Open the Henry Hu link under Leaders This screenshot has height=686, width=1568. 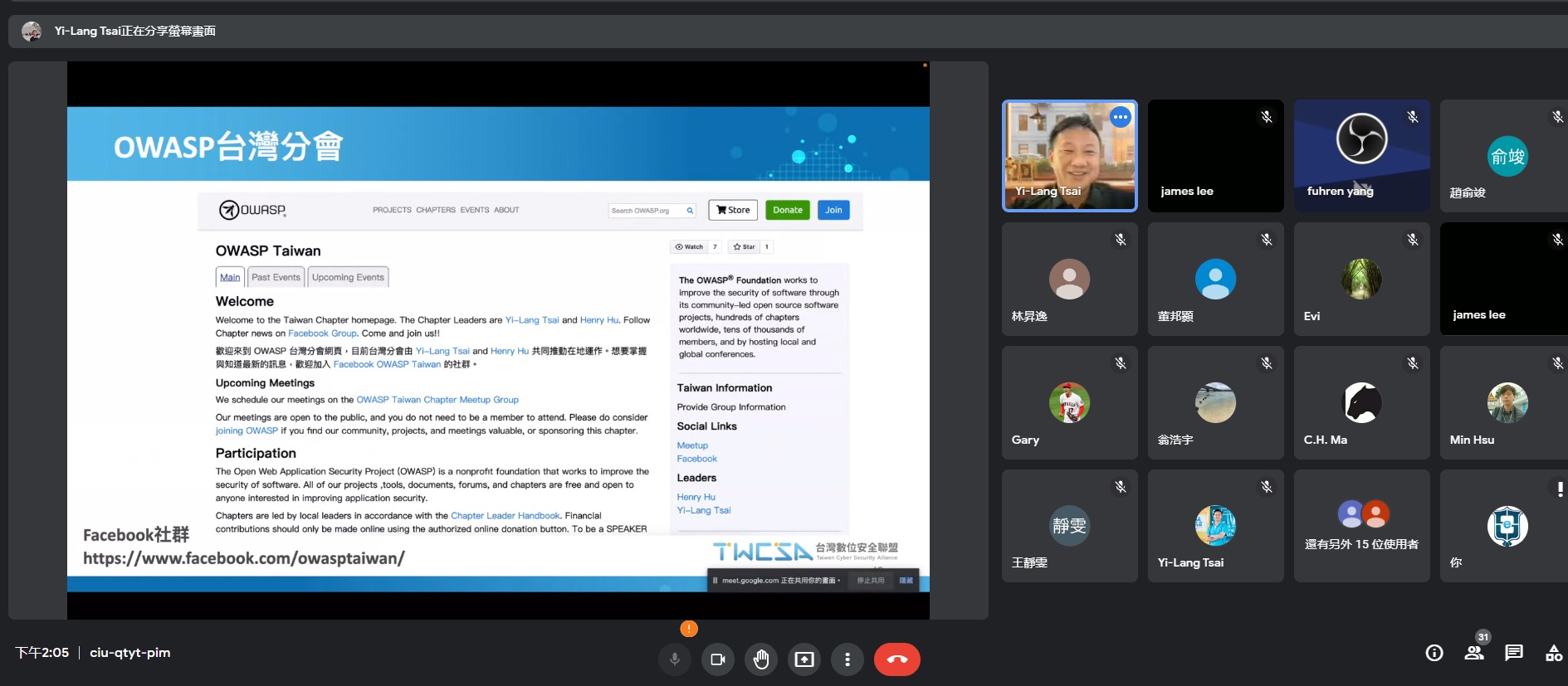(696, 497)
